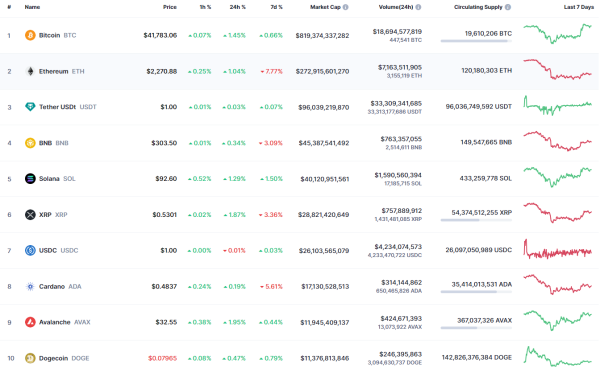Click the Bitcoin coin logo icon

pos(30,35)
